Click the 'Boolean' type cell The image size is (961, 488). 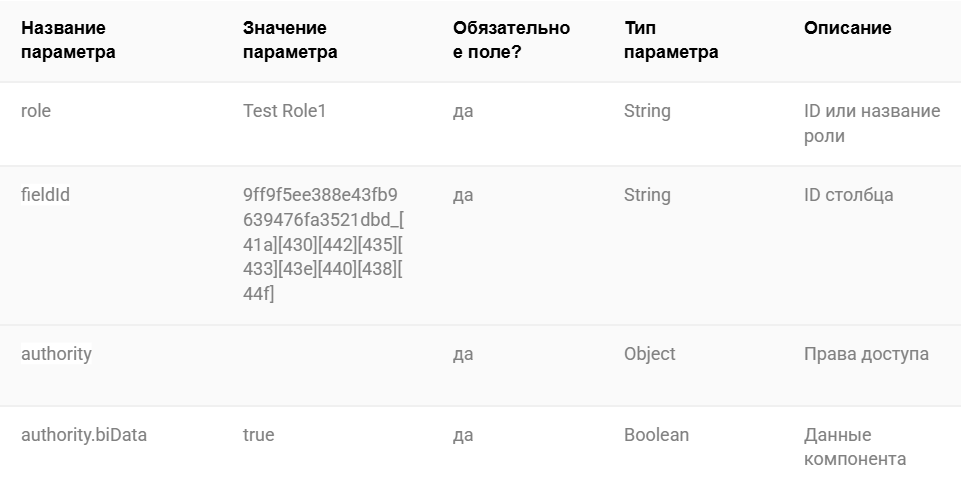click(x=656, y=435)
